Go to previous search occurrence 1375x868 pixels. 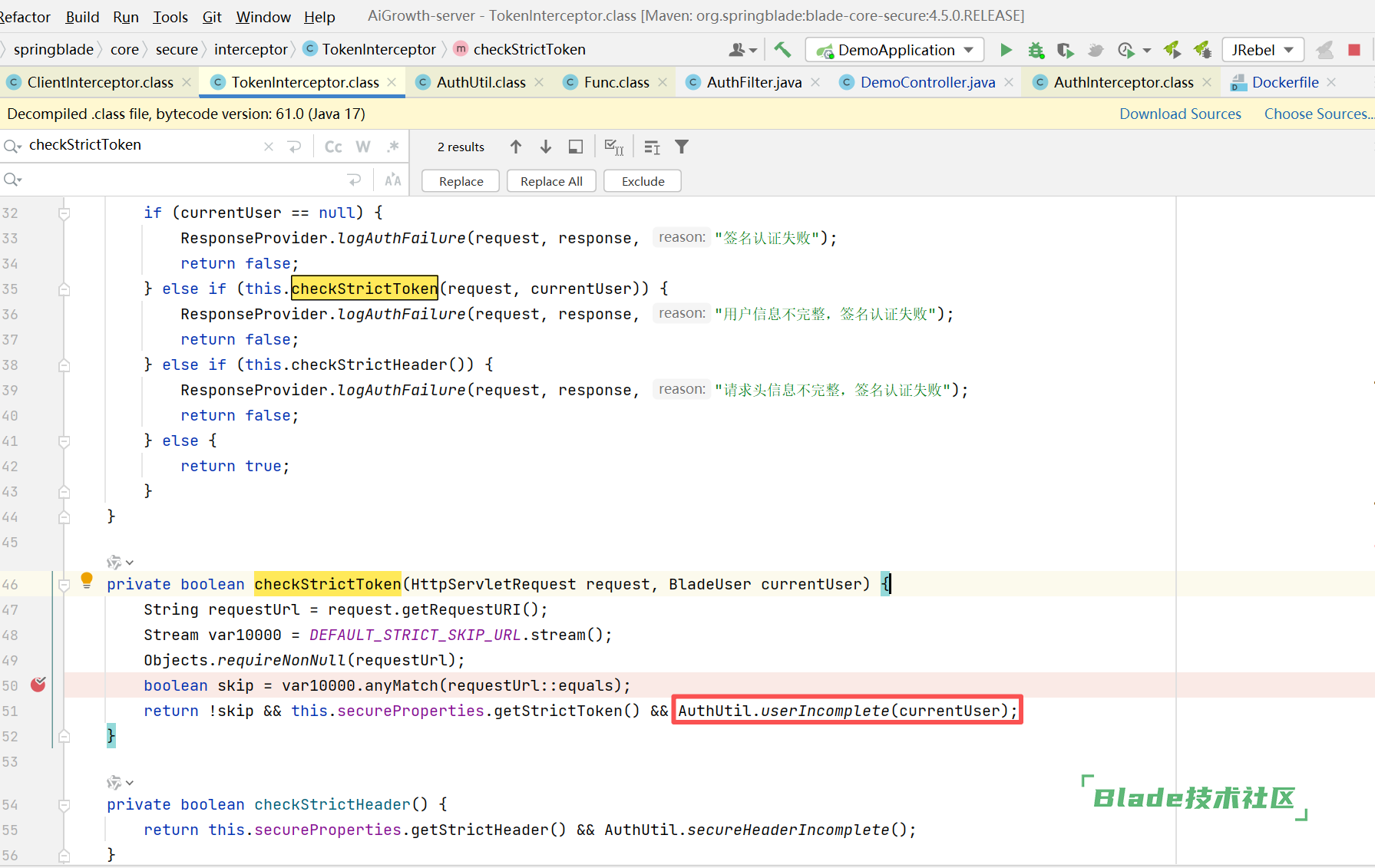[x=516, y=147]
